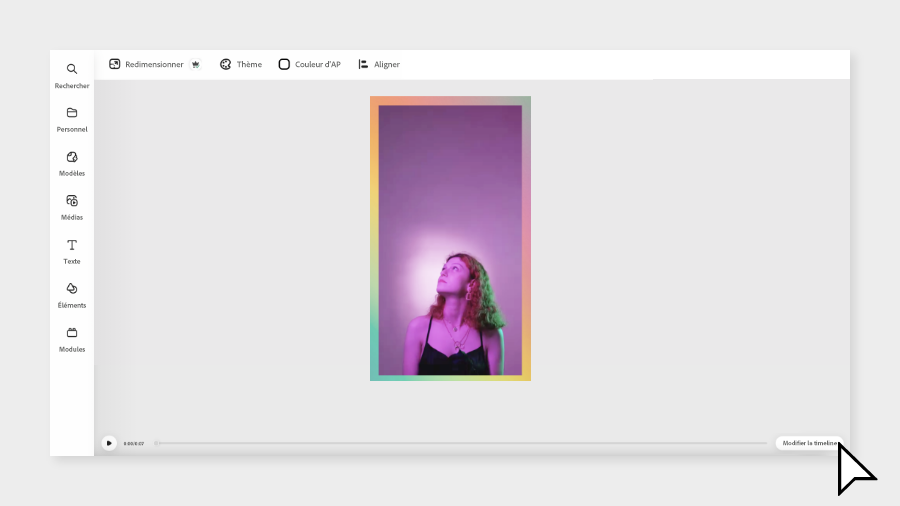Image resolution: width=900 pixels, height=506 pixels.
Task: Open the Couleur d'AP background color
Action: (x=309, y=64)
